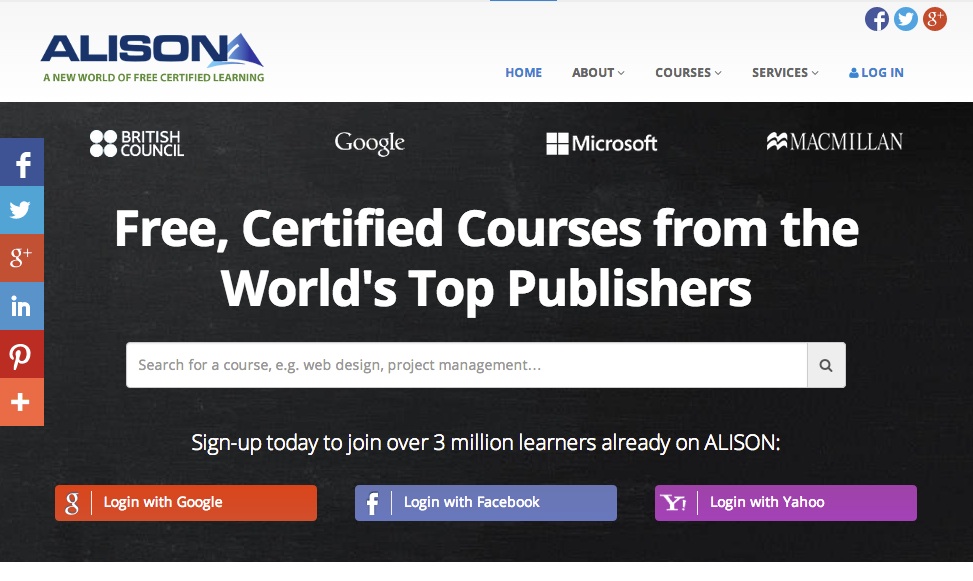Expand the ABOUT dropdown
The height and width of the screenshot is (581, 973).
point(597,72)
